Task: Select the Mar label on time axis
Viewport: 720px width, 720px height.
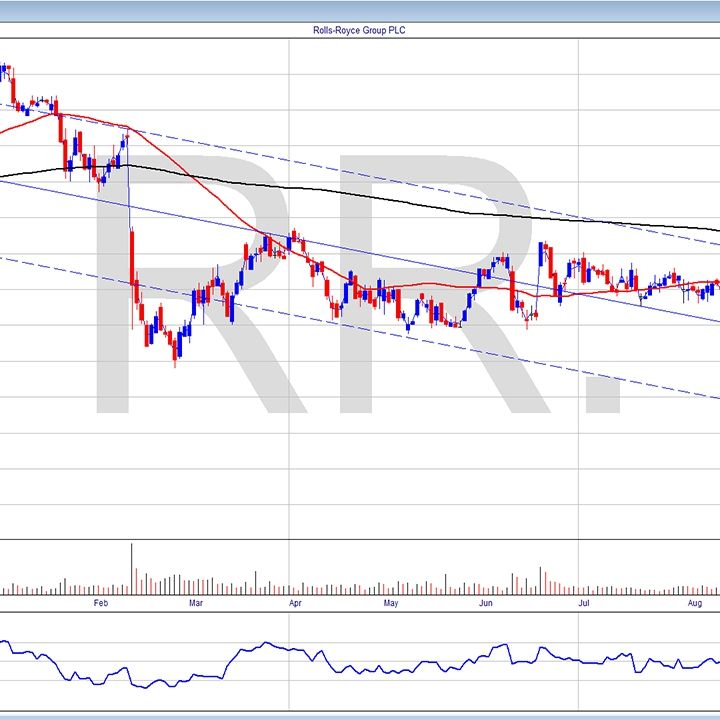Action: point(197,604)
